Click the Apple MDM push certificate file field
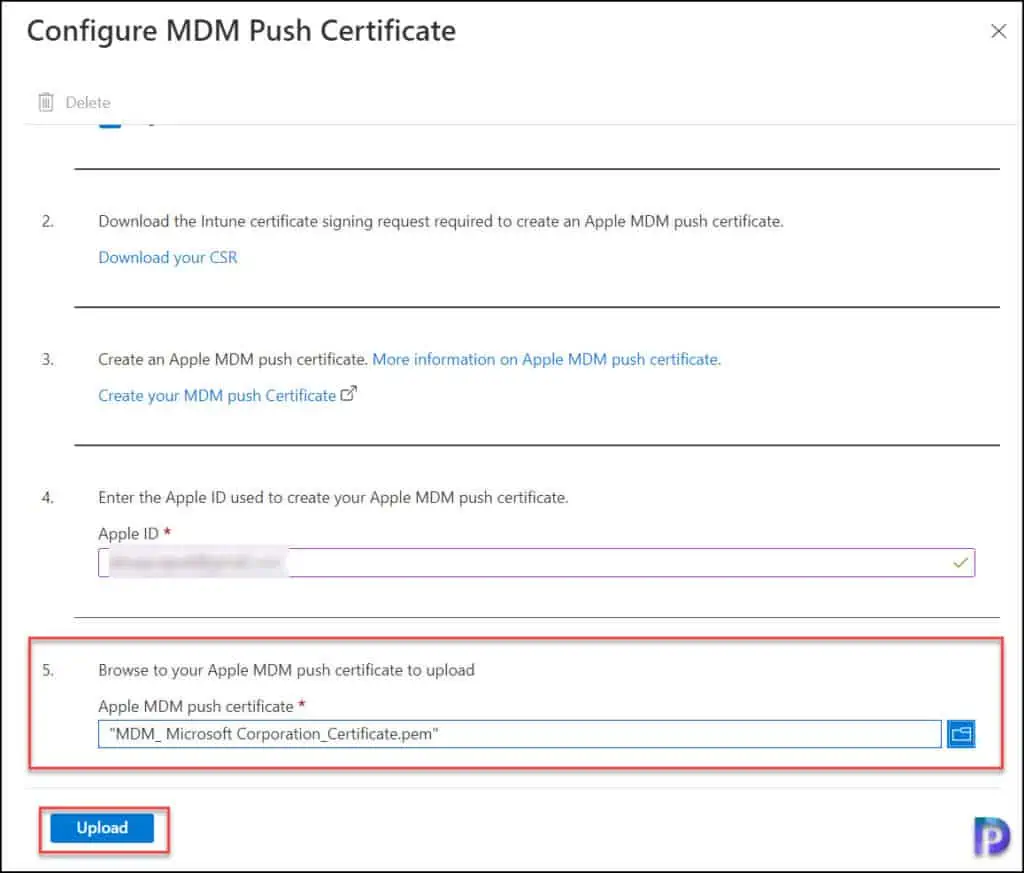1024x873 pixels. (519, 734)
